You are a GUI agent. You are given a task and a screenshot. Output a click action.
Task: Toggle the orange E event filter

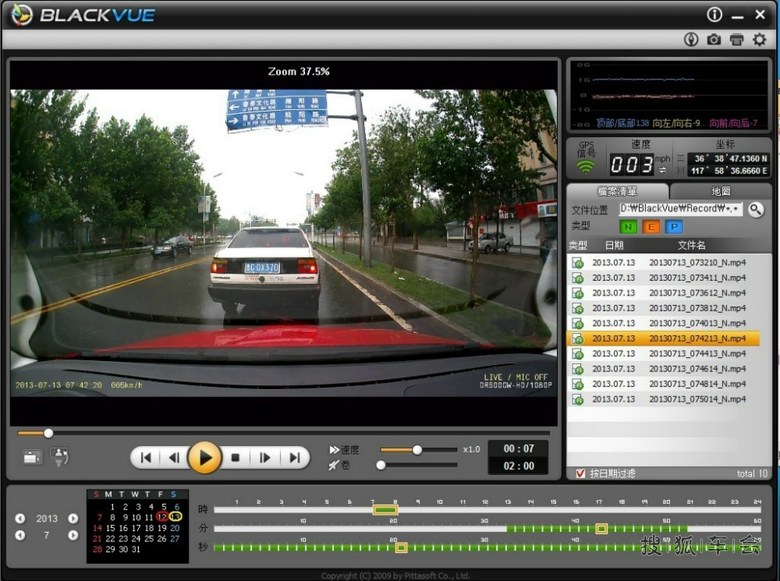(x=651, y=227)
